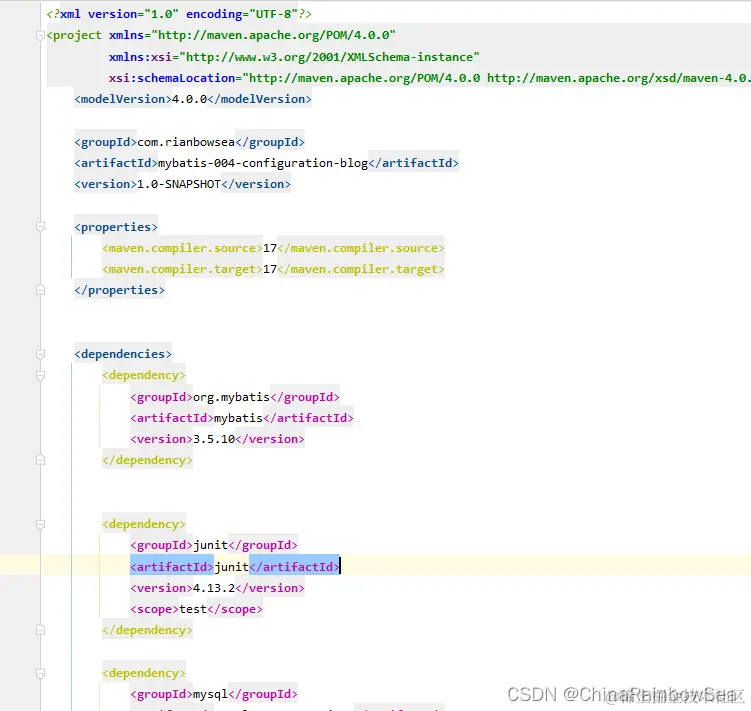Click closing /version tag after 4.13.2
This screenshot has width=751, height=711.
[270, 588]
